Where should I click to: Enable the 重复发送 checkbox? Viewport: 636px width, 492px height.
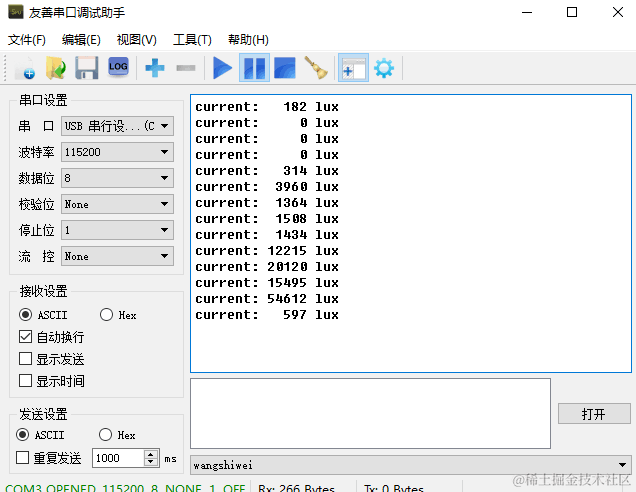point(49,458)
